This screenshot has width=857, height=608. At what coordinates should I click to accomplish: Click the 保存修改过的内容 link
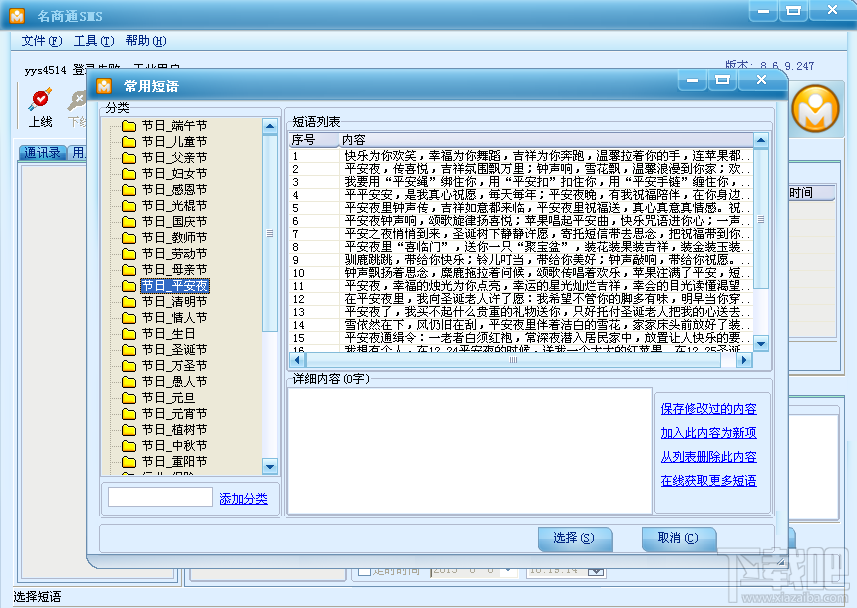708,408
